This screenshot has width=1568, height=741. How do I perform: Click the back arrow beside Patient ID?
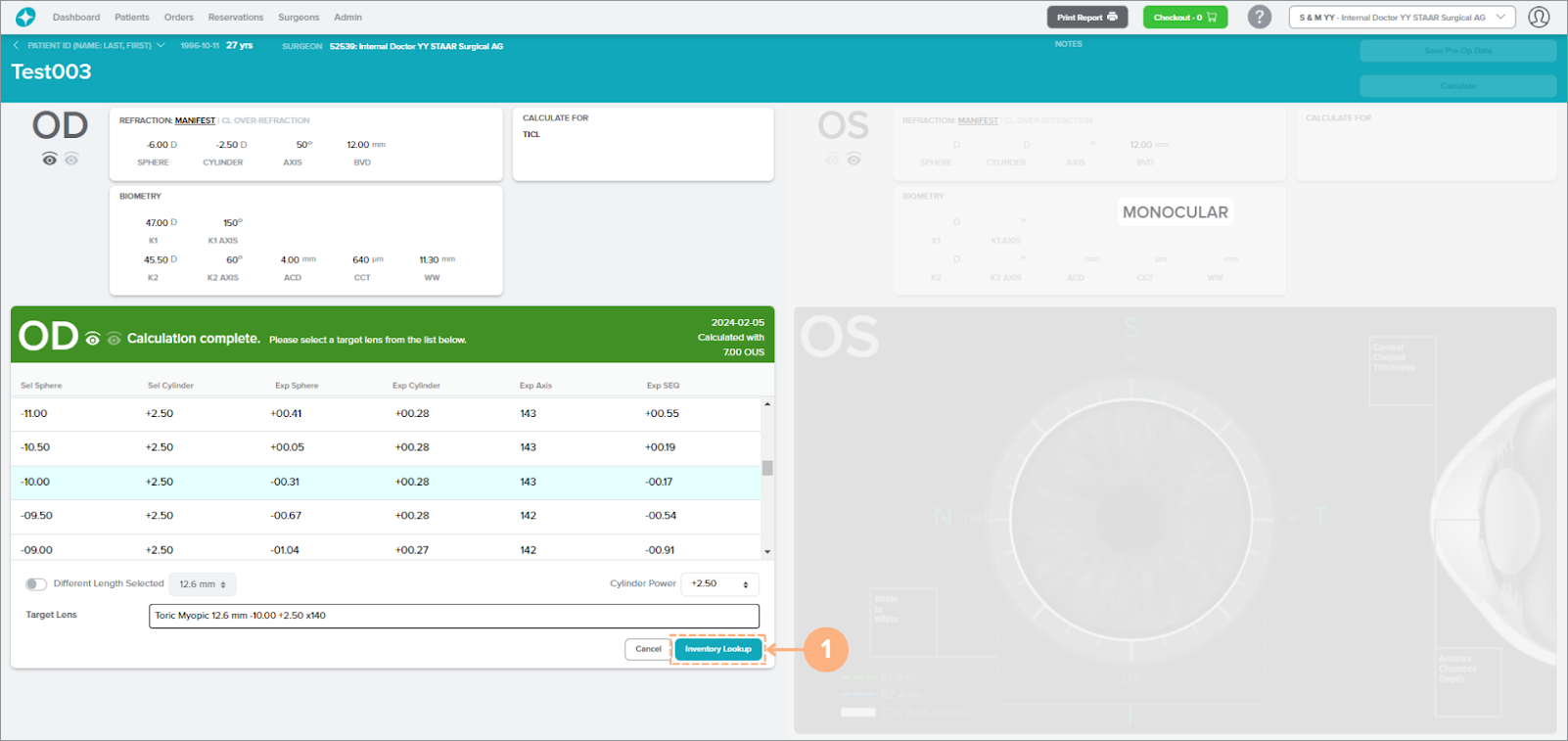pyautogui.click(x=16, y=45)
